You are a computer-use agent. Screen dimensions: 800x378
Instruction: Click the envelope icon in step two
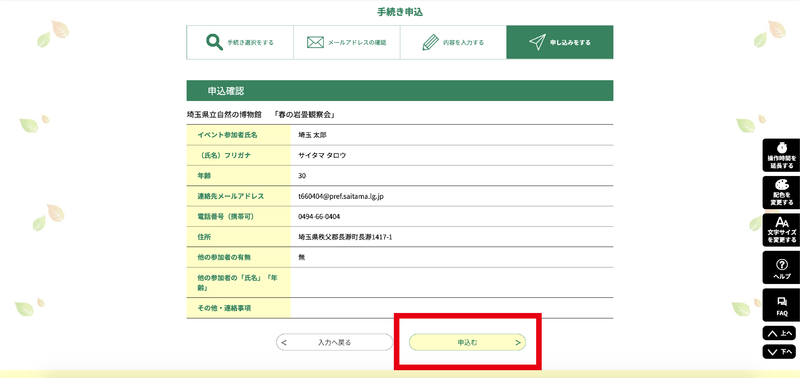(x=315, y=42)
